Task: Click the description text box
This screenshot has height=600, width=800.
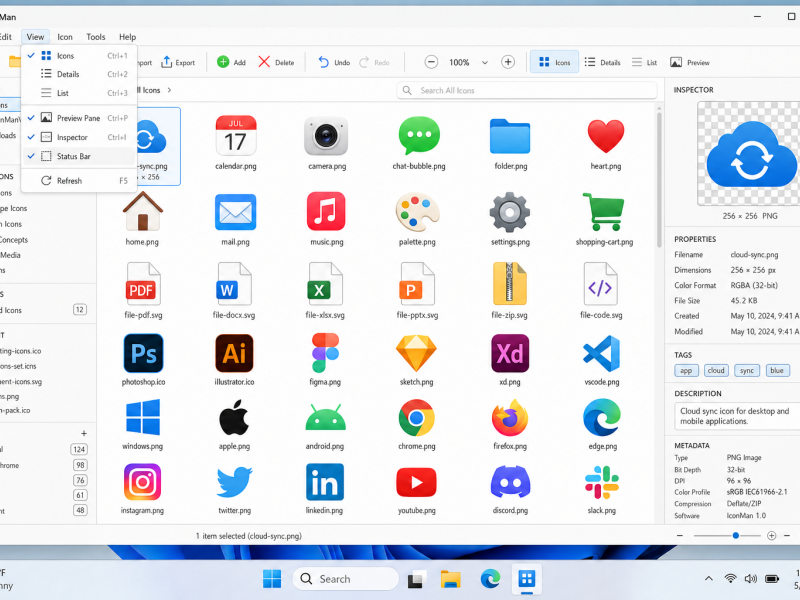Action: [x=737, y=416]
